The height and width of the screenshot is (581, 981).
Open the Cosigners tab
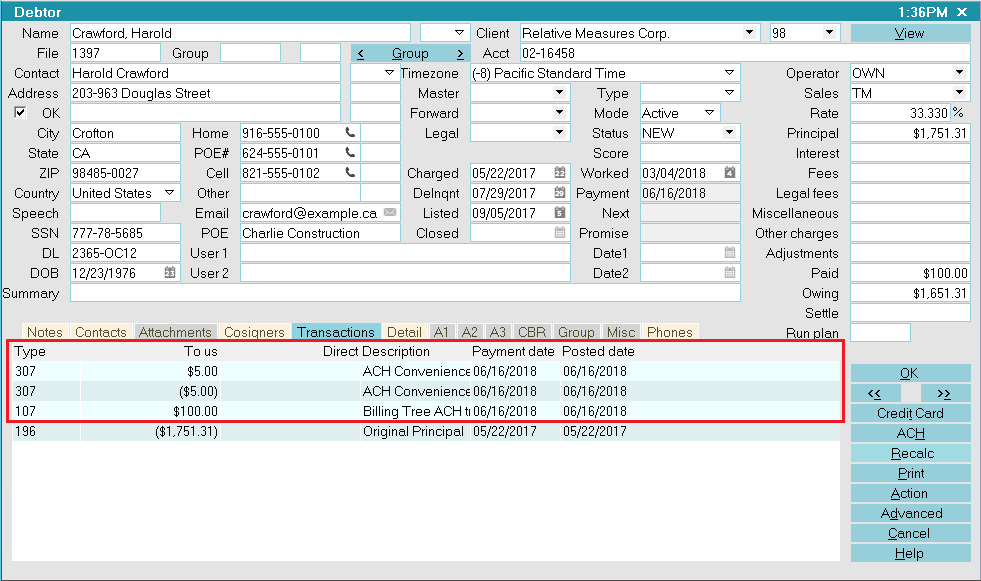pos(254,332)
